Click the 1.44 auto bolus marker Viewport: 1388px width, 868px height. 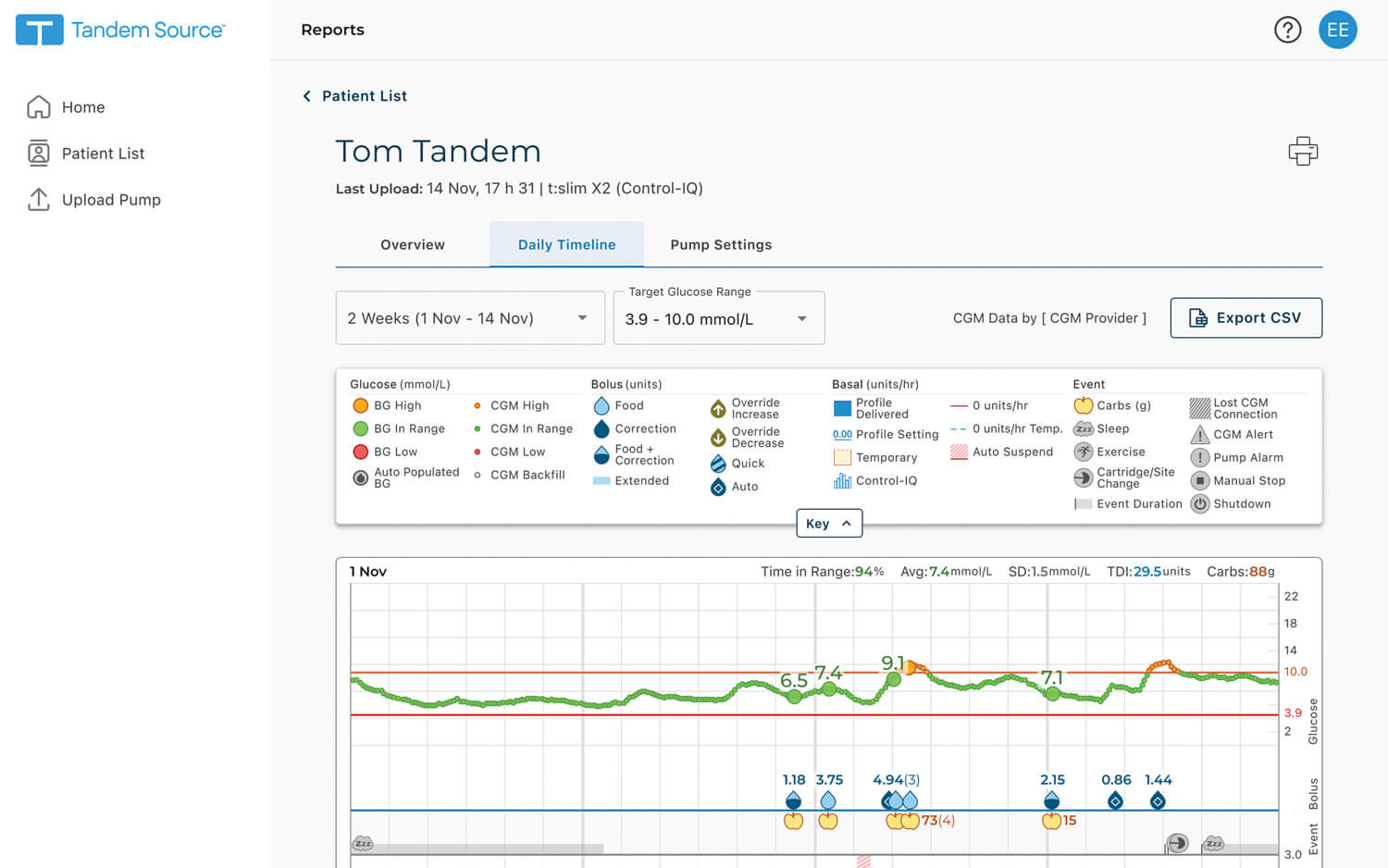pos(1158,801)
